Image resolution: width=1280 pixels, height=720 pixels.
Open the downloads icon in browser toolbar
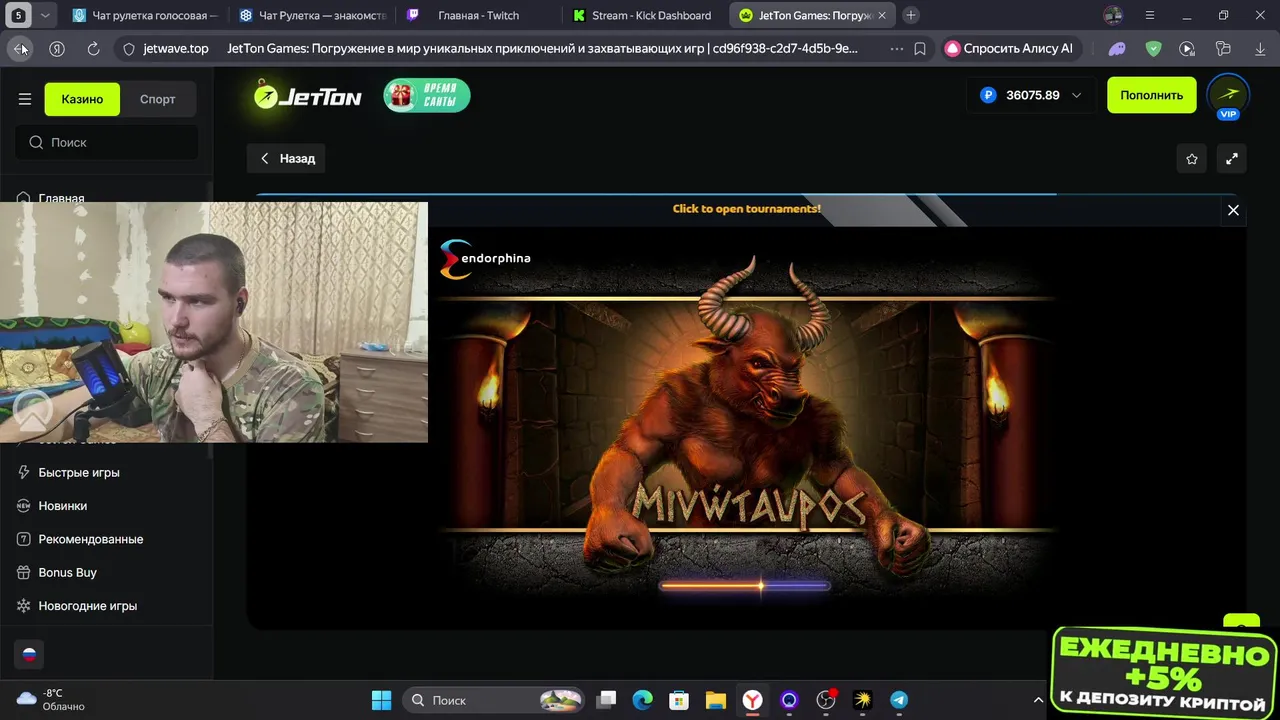(1258, 48)
